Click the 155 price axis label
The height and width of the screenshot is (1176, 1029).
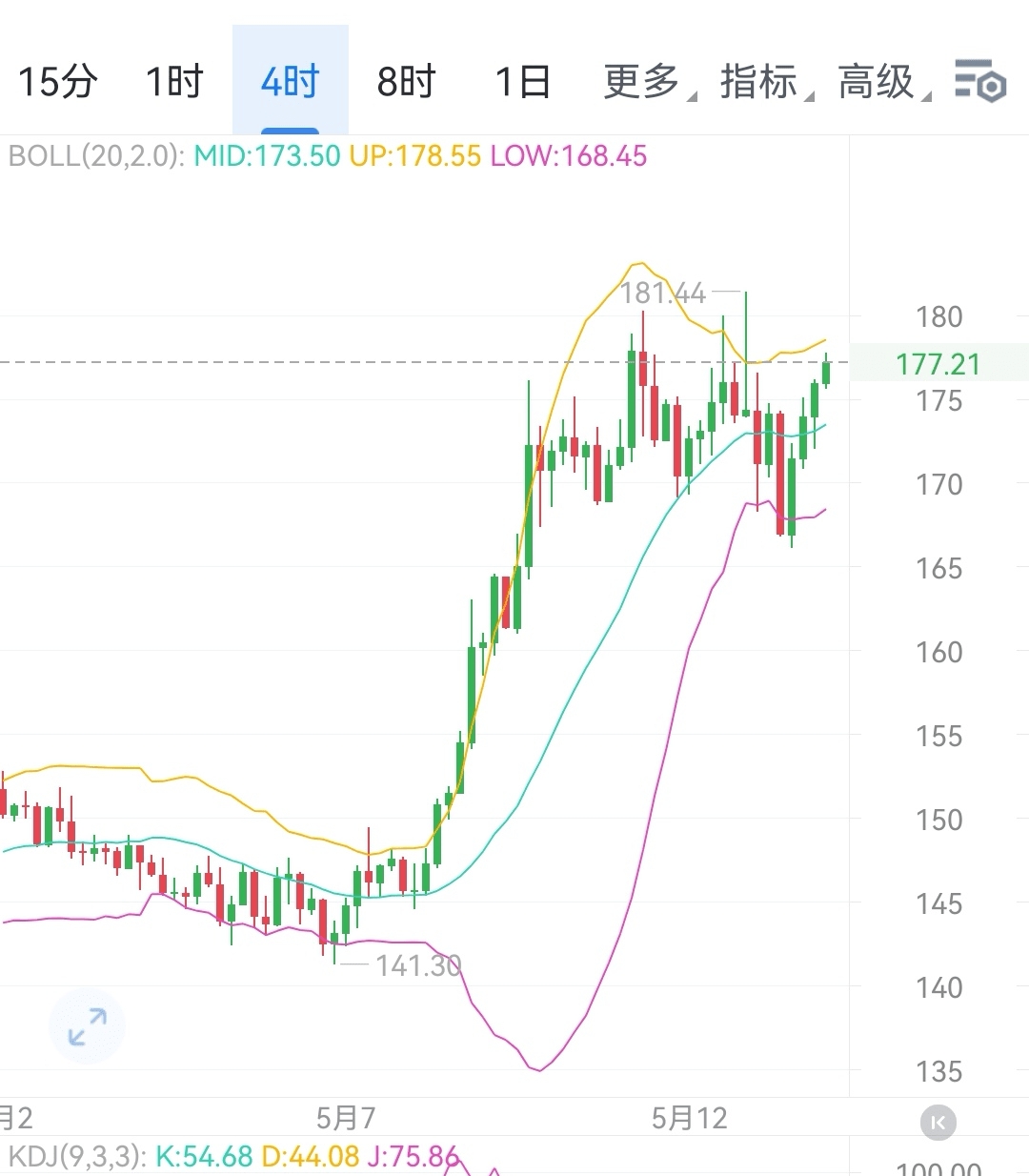[939, 736]
